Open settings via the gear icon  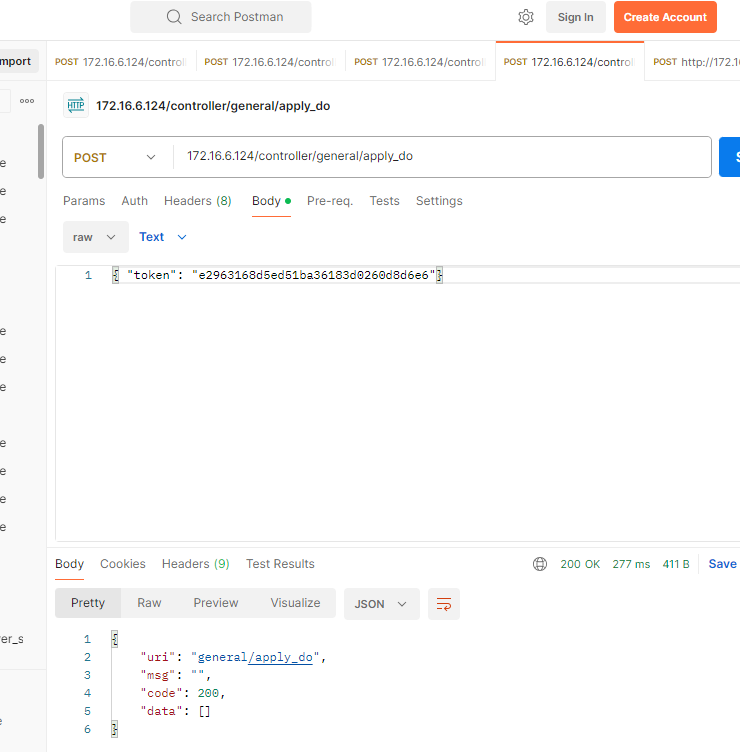[x=526, y=17]
